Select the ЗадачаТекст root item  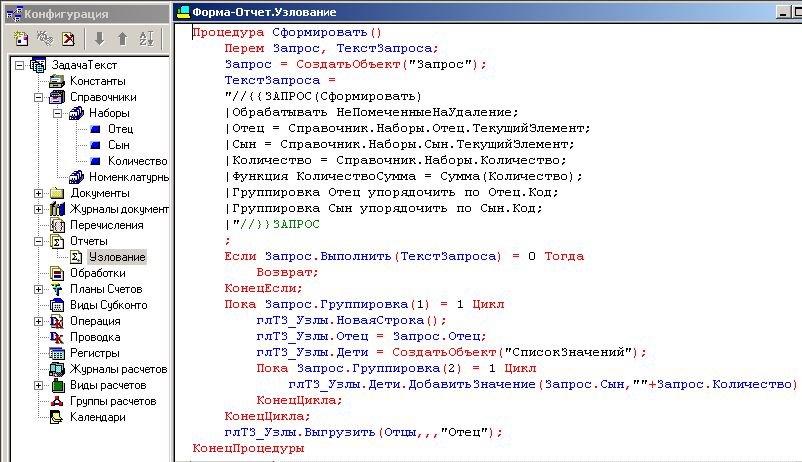pyautogui.click(x=84, y=65)
